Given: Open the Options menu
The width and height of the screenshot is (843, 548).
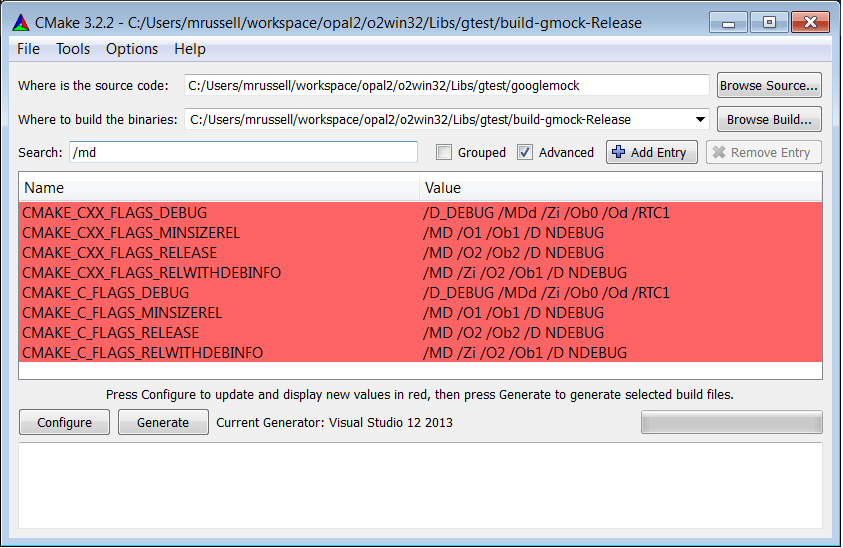Looking at the screenshot, I should pyautogui.click(x=132, y=49).
